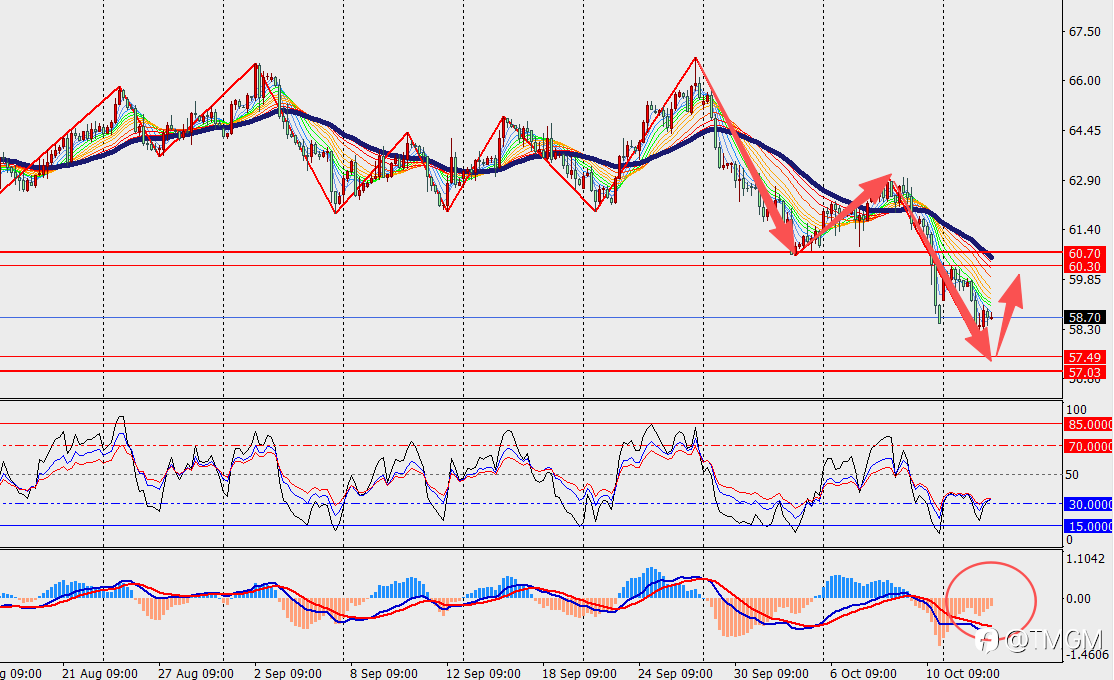Click the 10 Oct 09:00 date marker
Viewport: 1114px width, 680px height.
(962, 673)
